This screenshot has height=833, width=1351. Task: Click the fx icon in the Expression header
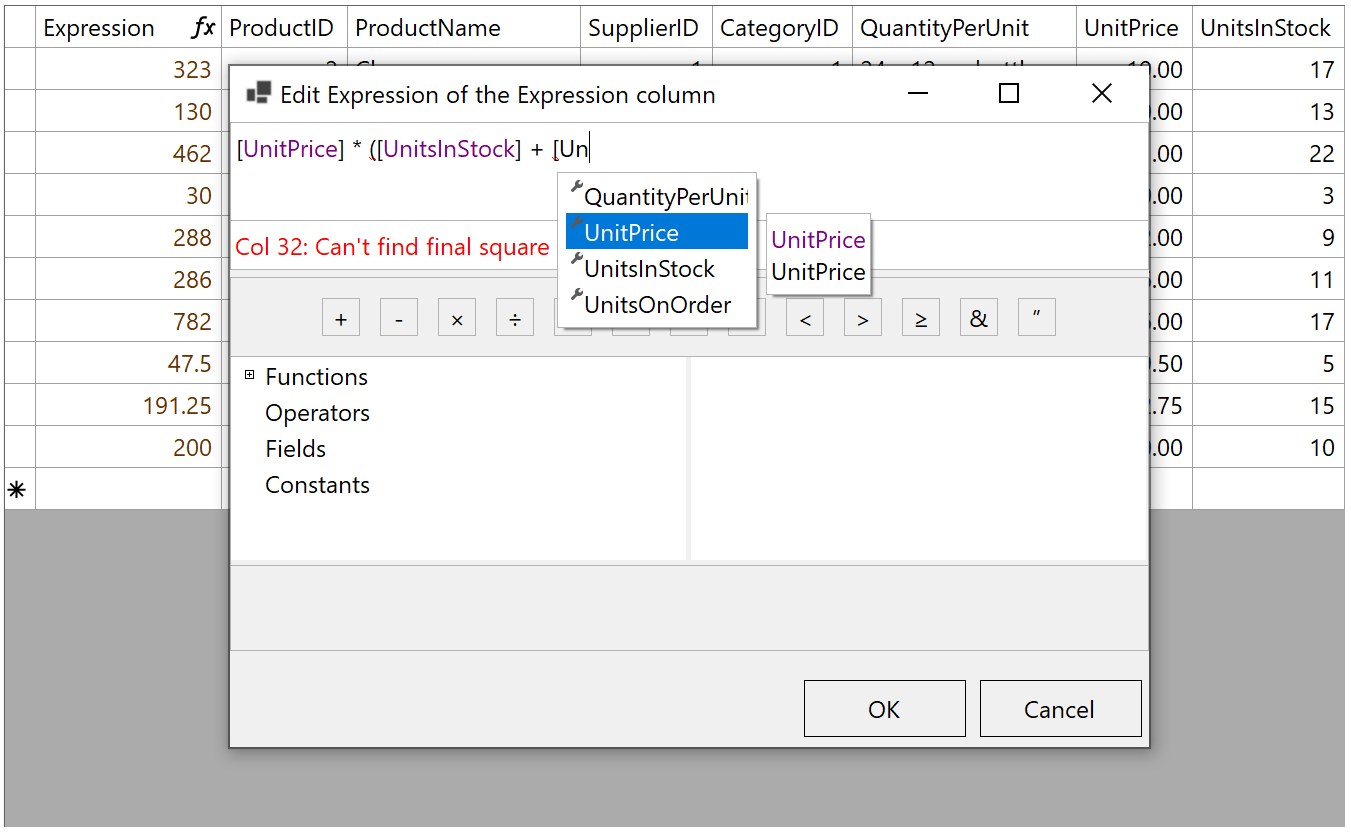pyautogui.click(x=204, y=27)
